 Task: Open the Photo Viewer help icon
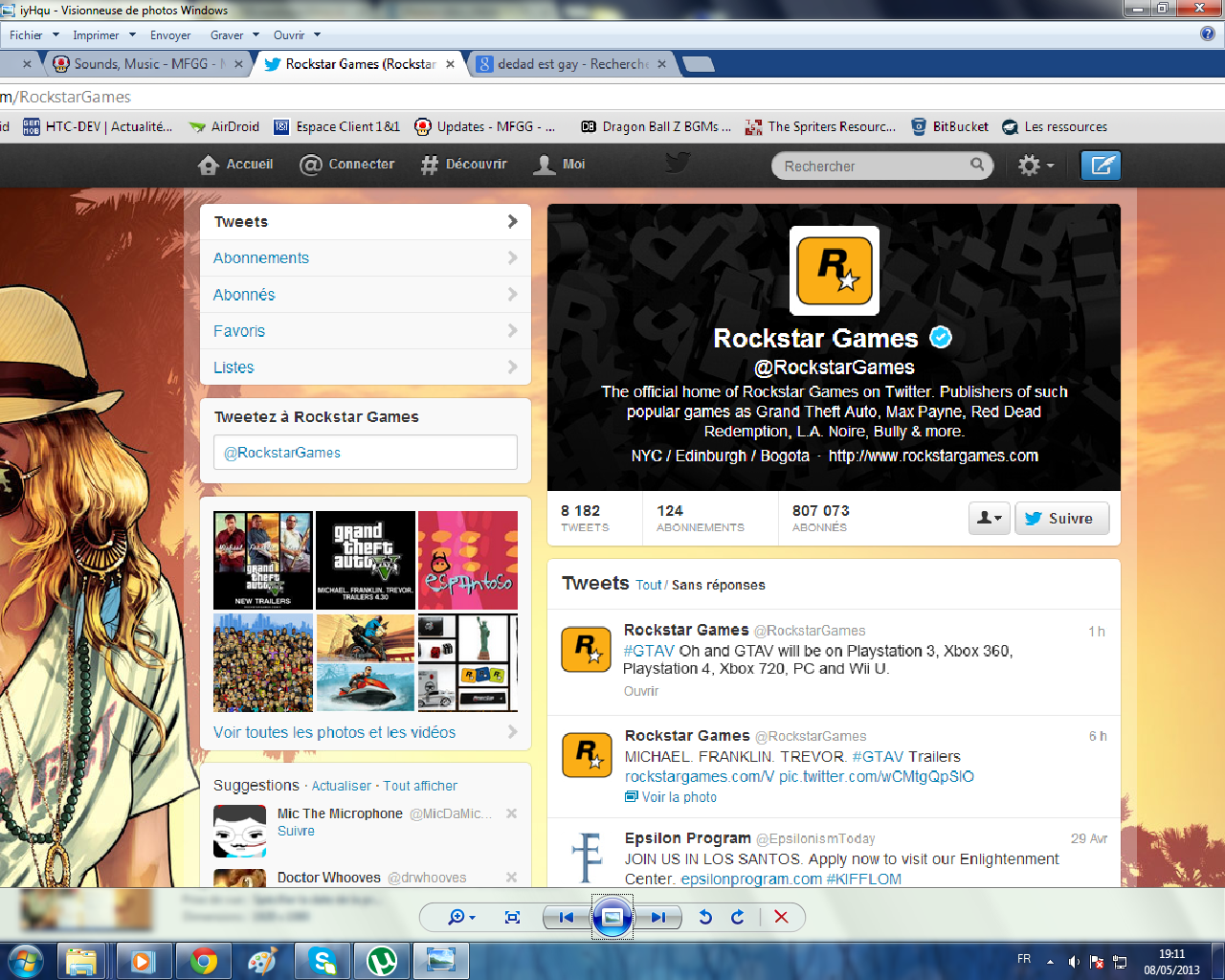pos(1208,33)
